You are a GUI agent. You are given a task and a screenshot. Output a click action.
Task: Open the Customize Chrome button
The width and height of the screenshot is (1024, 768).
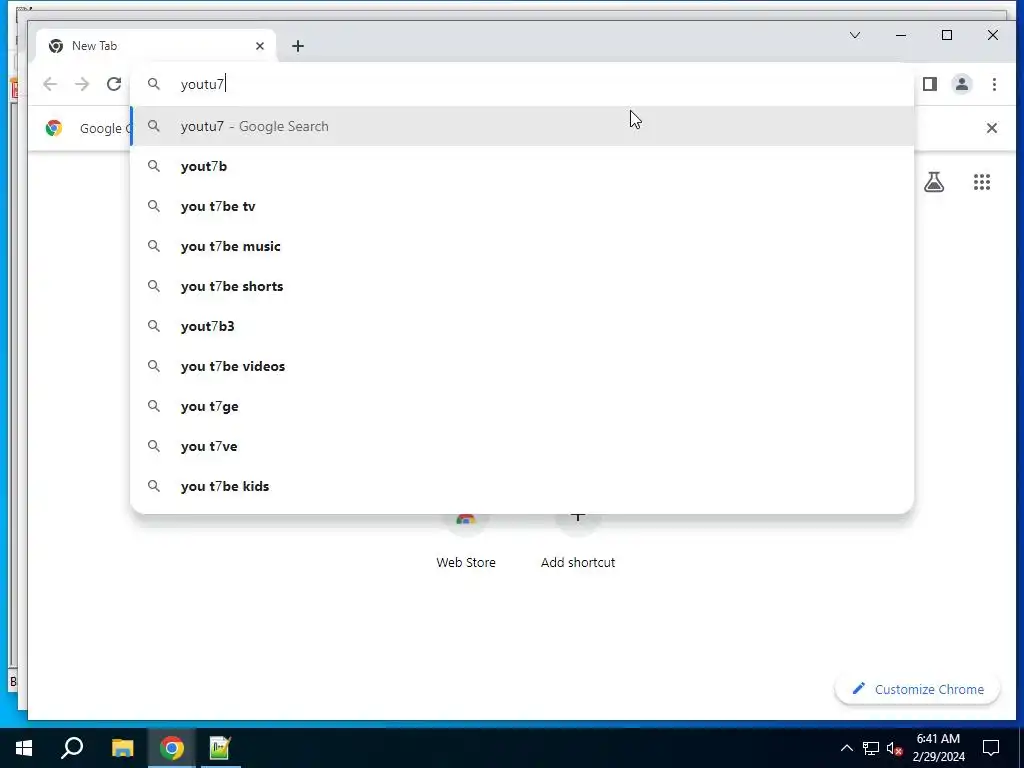point(918,689)
